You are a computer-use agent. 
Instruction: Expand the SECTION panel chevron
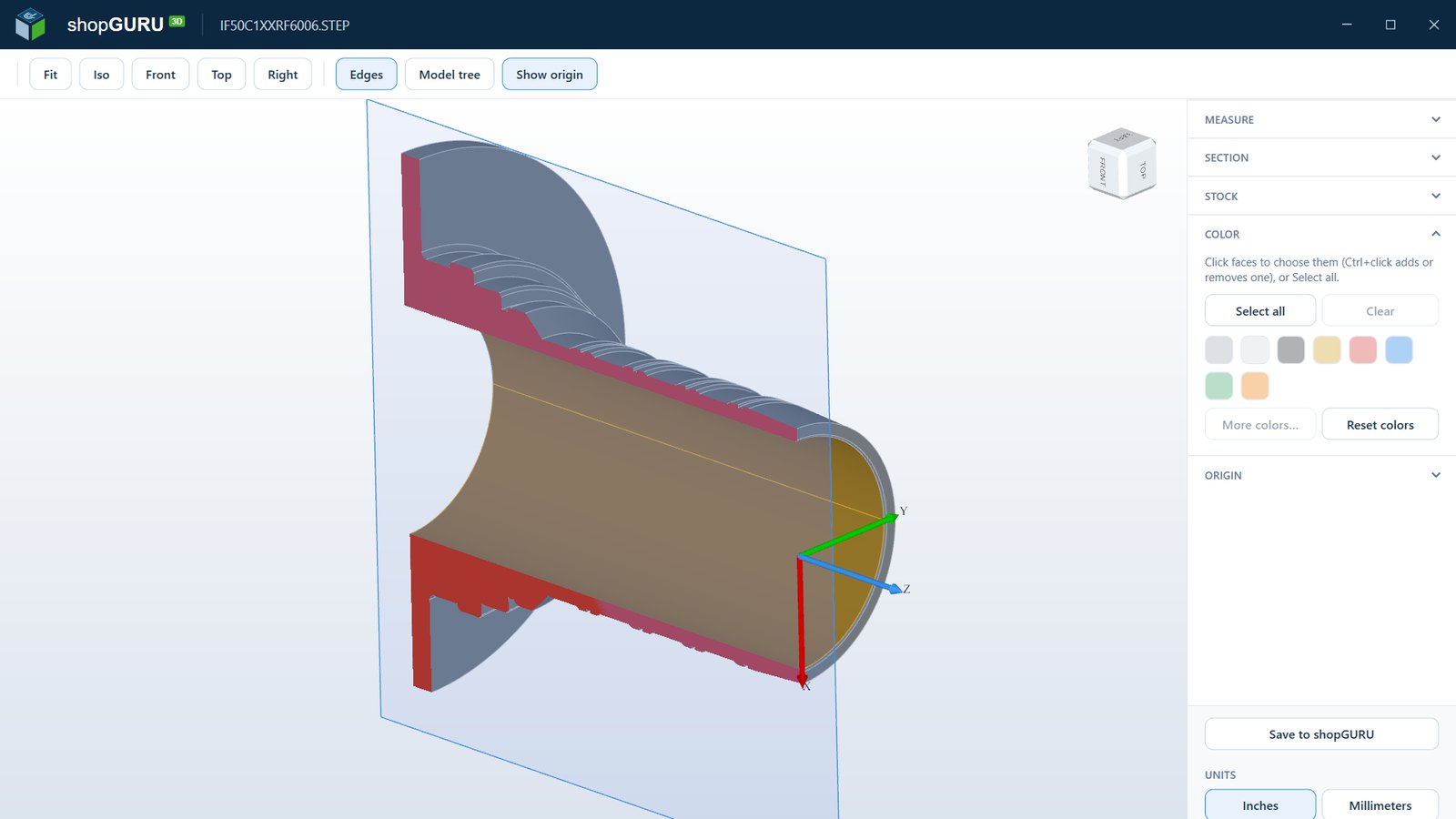tap(1436, 157)
